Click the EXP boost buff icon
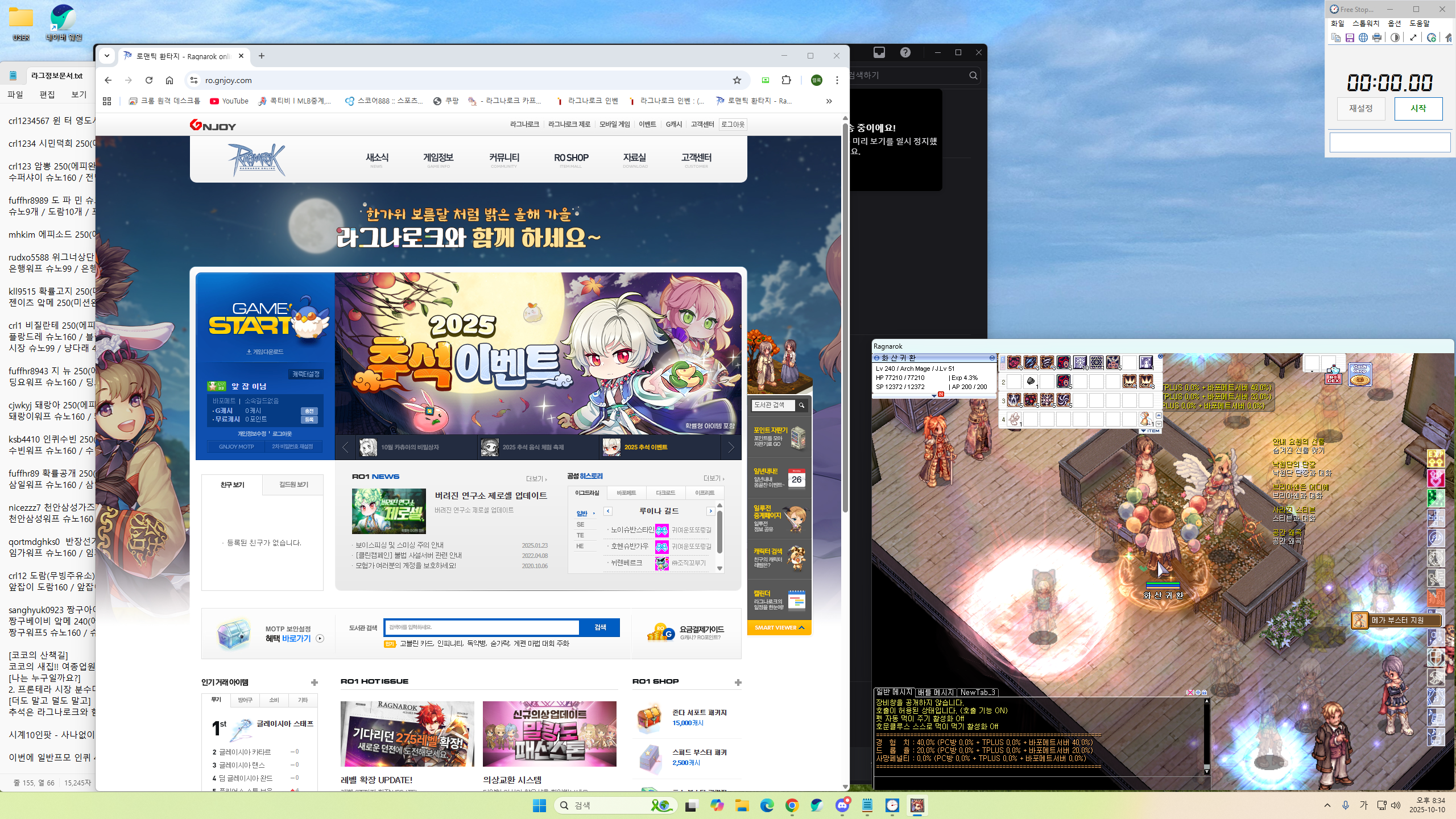The width and height of the screenshot is (1456, 819). (1436, 458)
